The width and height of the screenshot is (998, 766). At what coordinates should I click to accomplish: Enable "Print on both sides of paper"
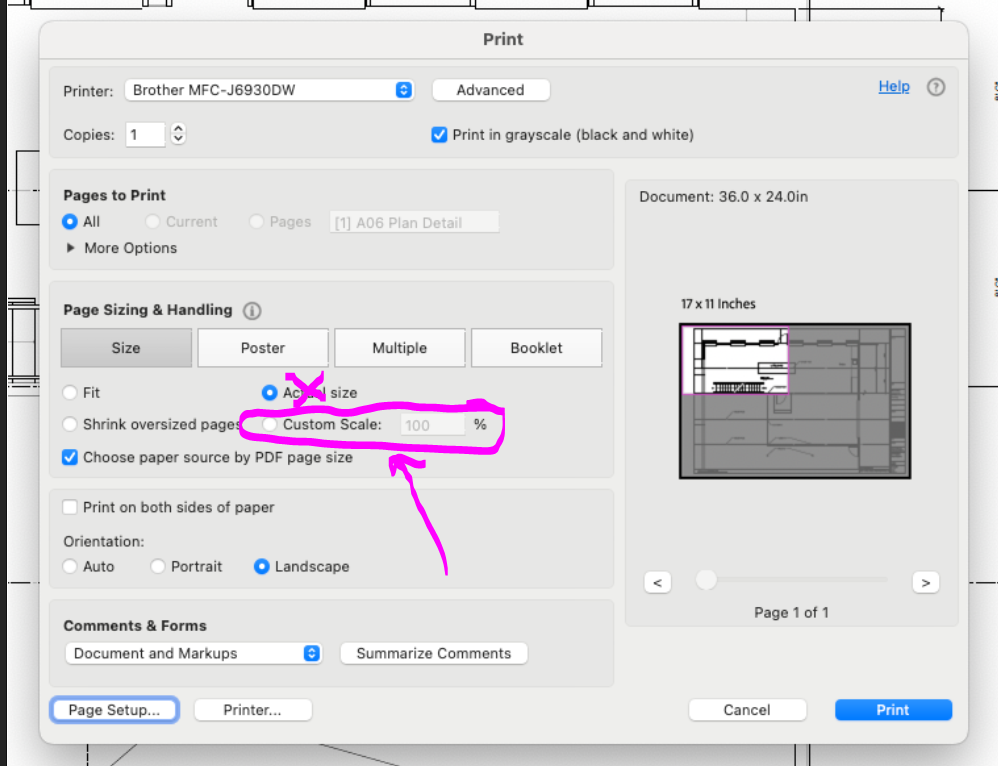[70, 507]
